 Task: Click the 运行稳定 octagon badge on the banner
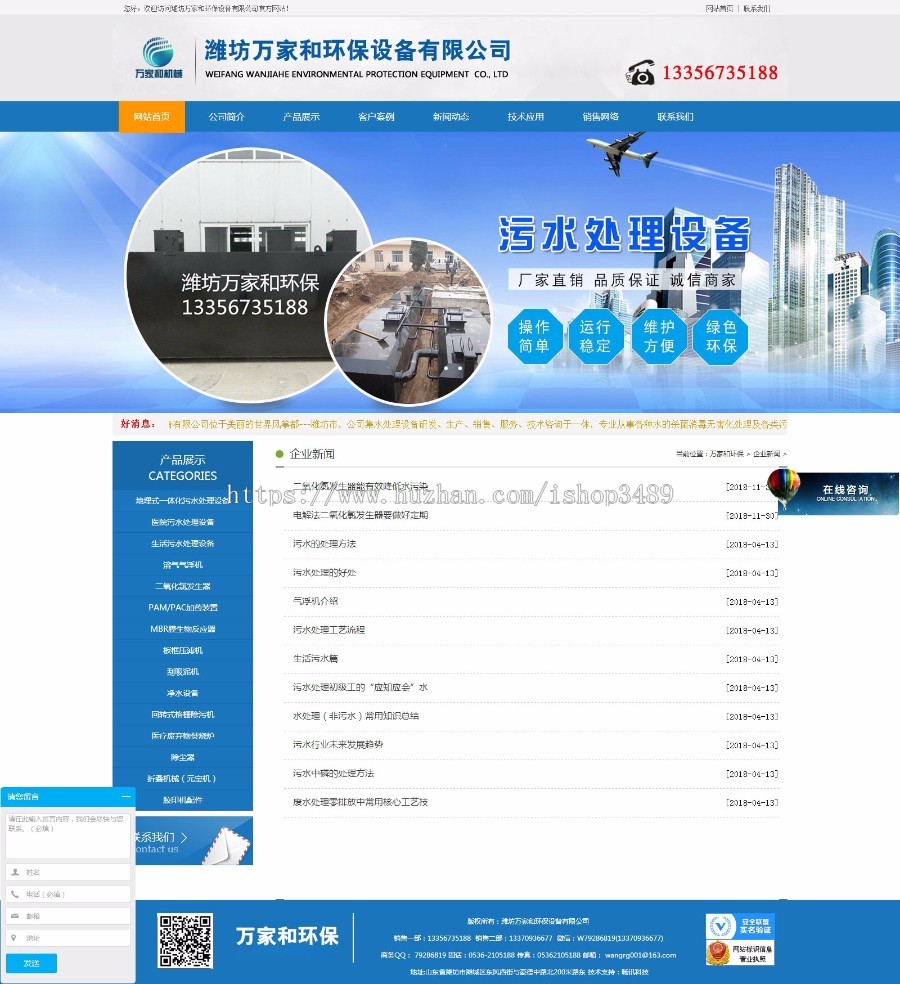pos(595,336)
